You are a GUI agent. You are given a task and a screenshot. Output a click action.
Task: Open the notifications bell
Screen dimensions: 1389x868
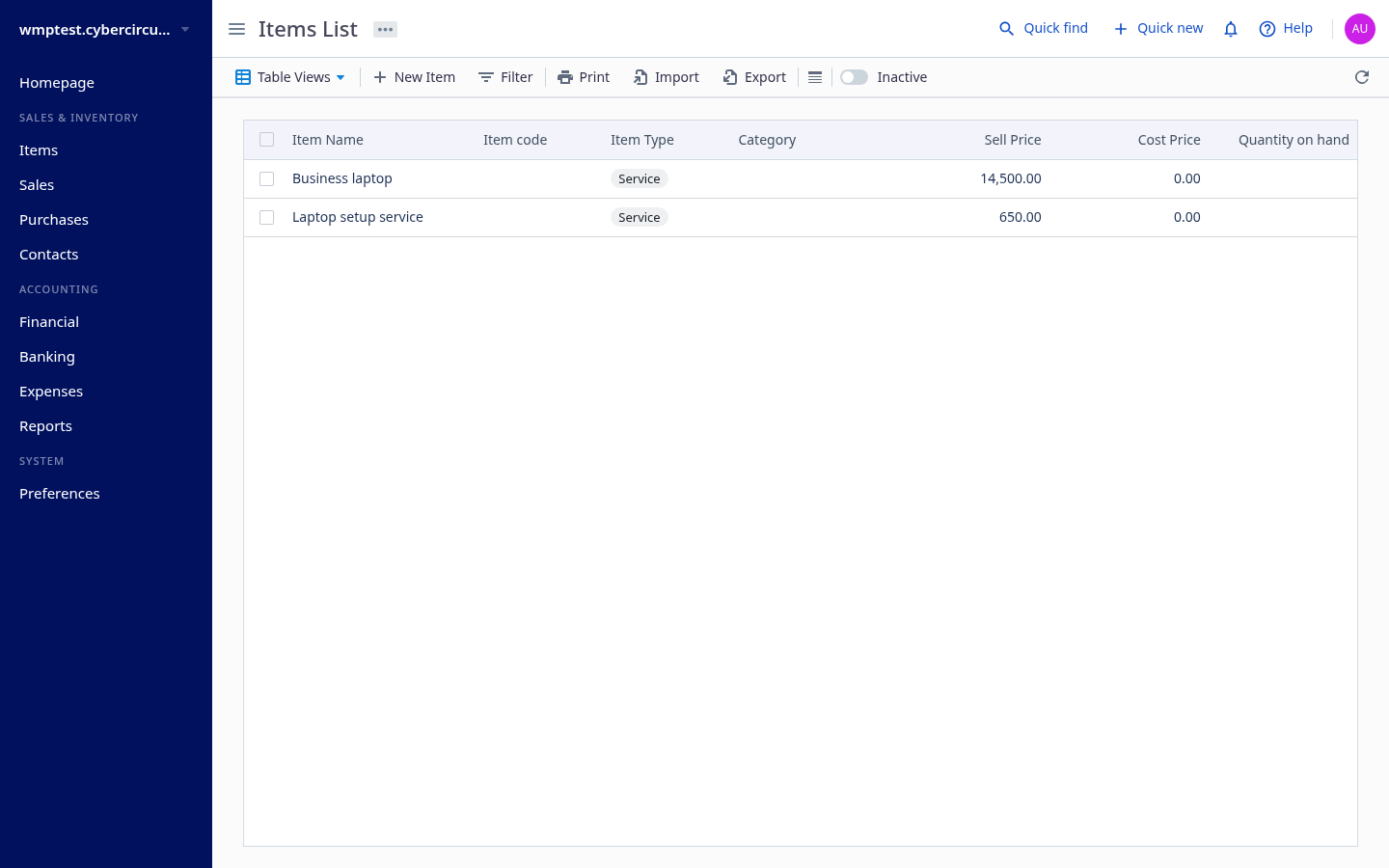pyautogui.click(x=1231, y=29)
